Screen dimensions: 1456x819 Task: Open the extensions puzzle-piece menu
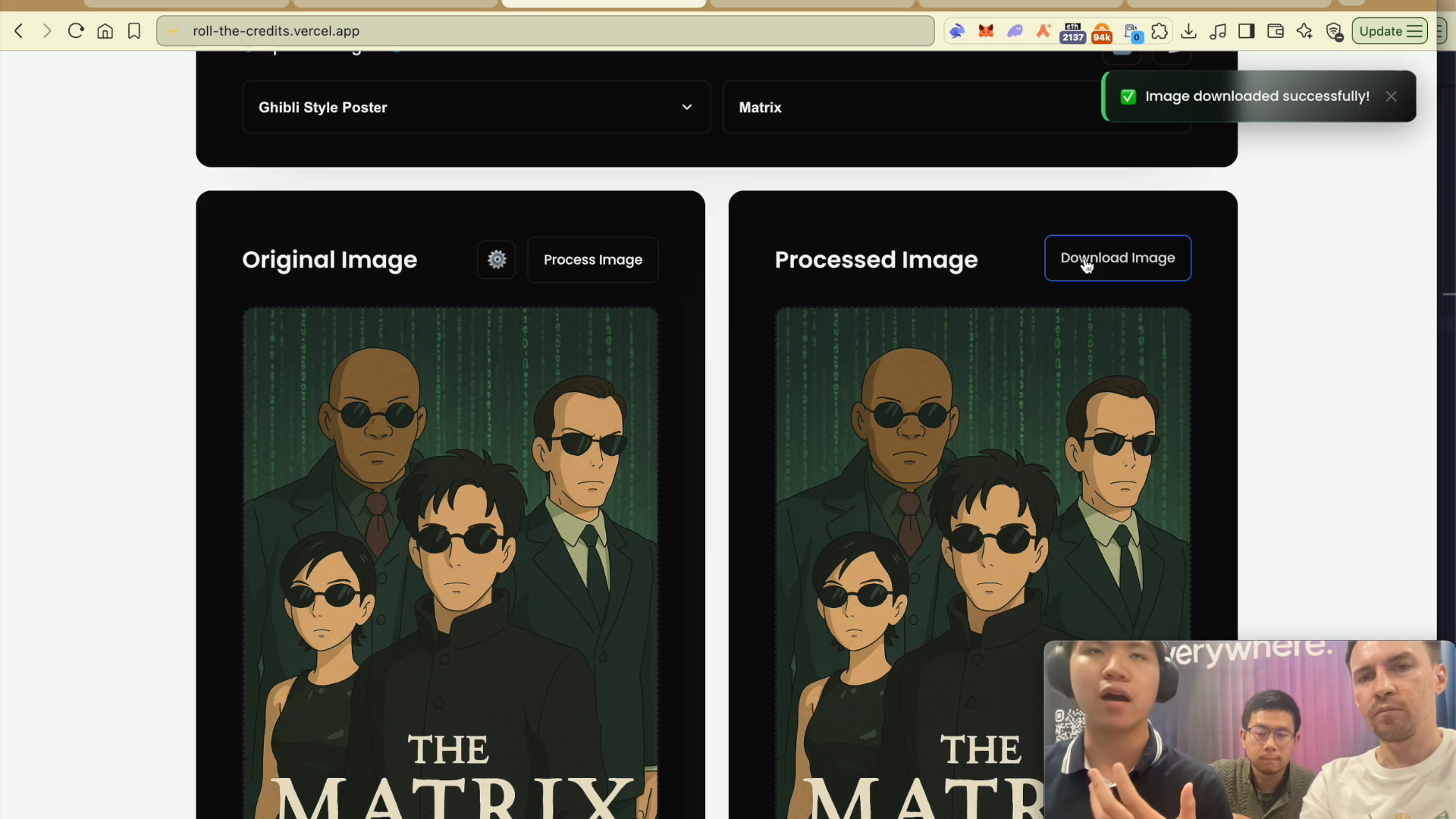point(1159,31)
